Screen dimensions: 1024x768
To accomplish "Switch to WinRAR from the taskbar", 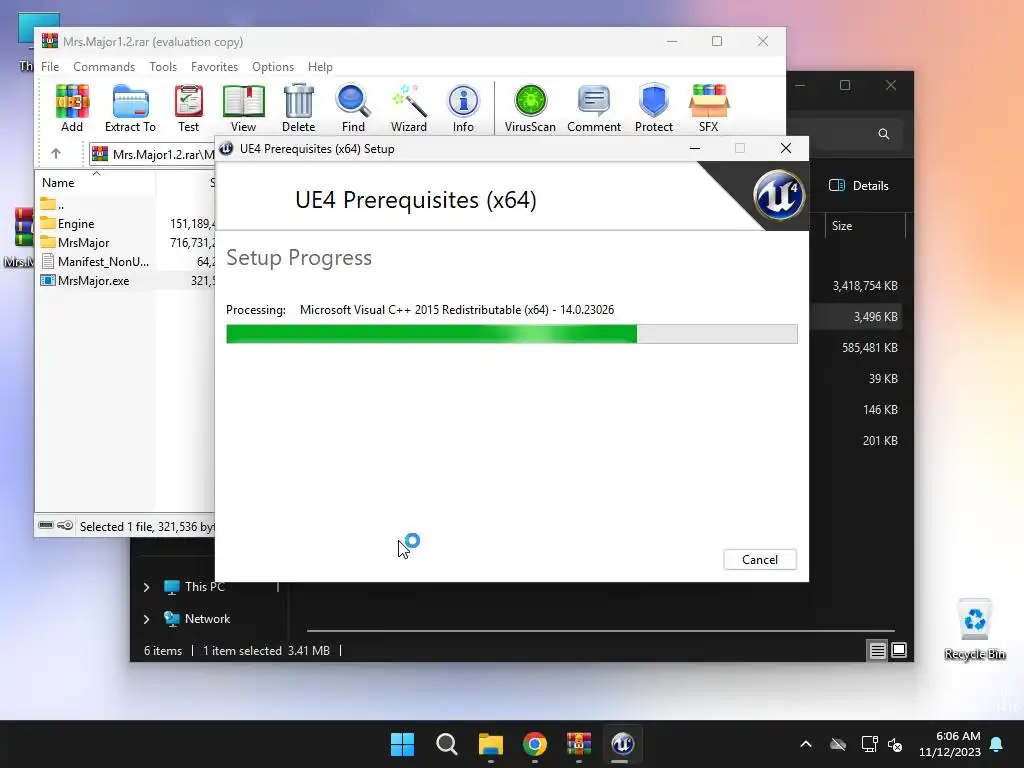I will 579,744.
